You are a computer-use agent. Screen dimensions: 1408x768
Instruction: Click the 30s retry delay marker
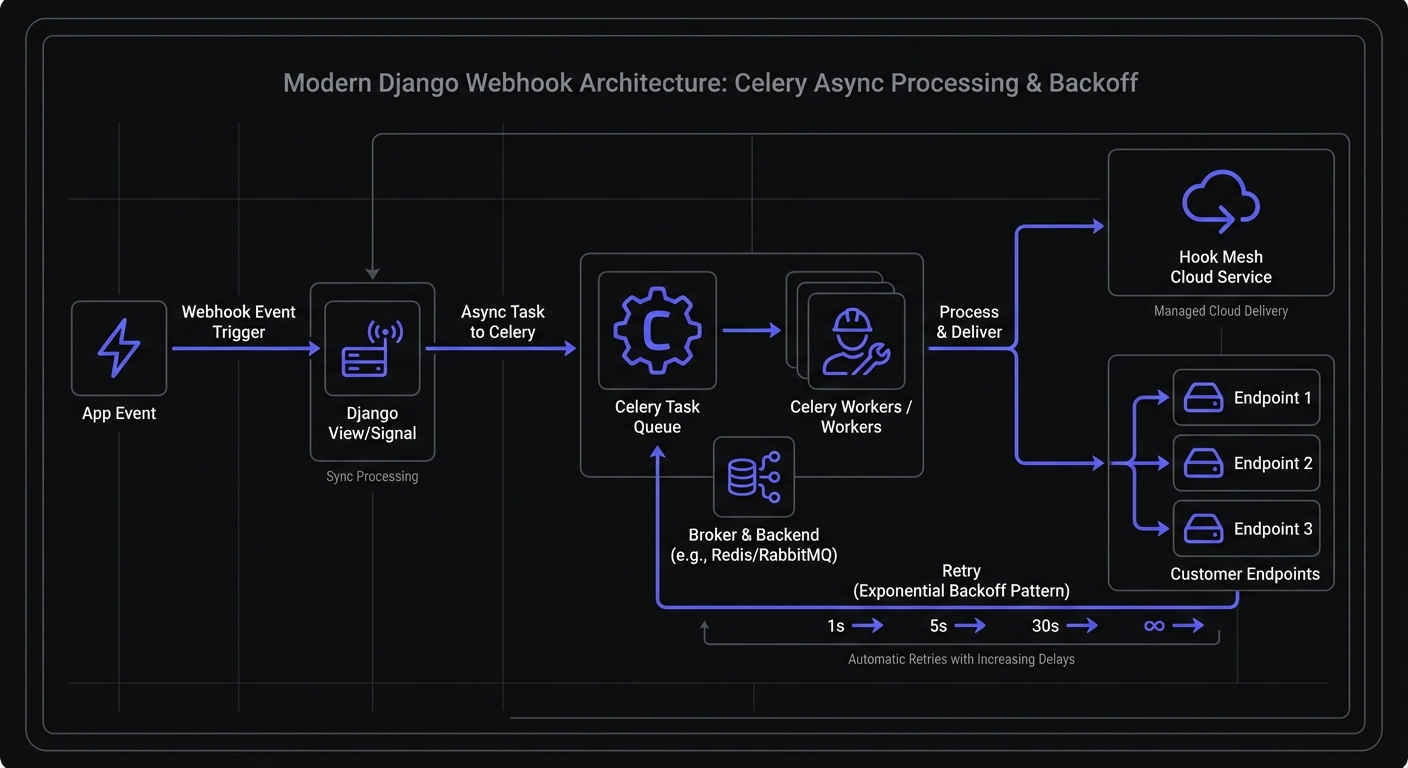[x=1045, y=626]
